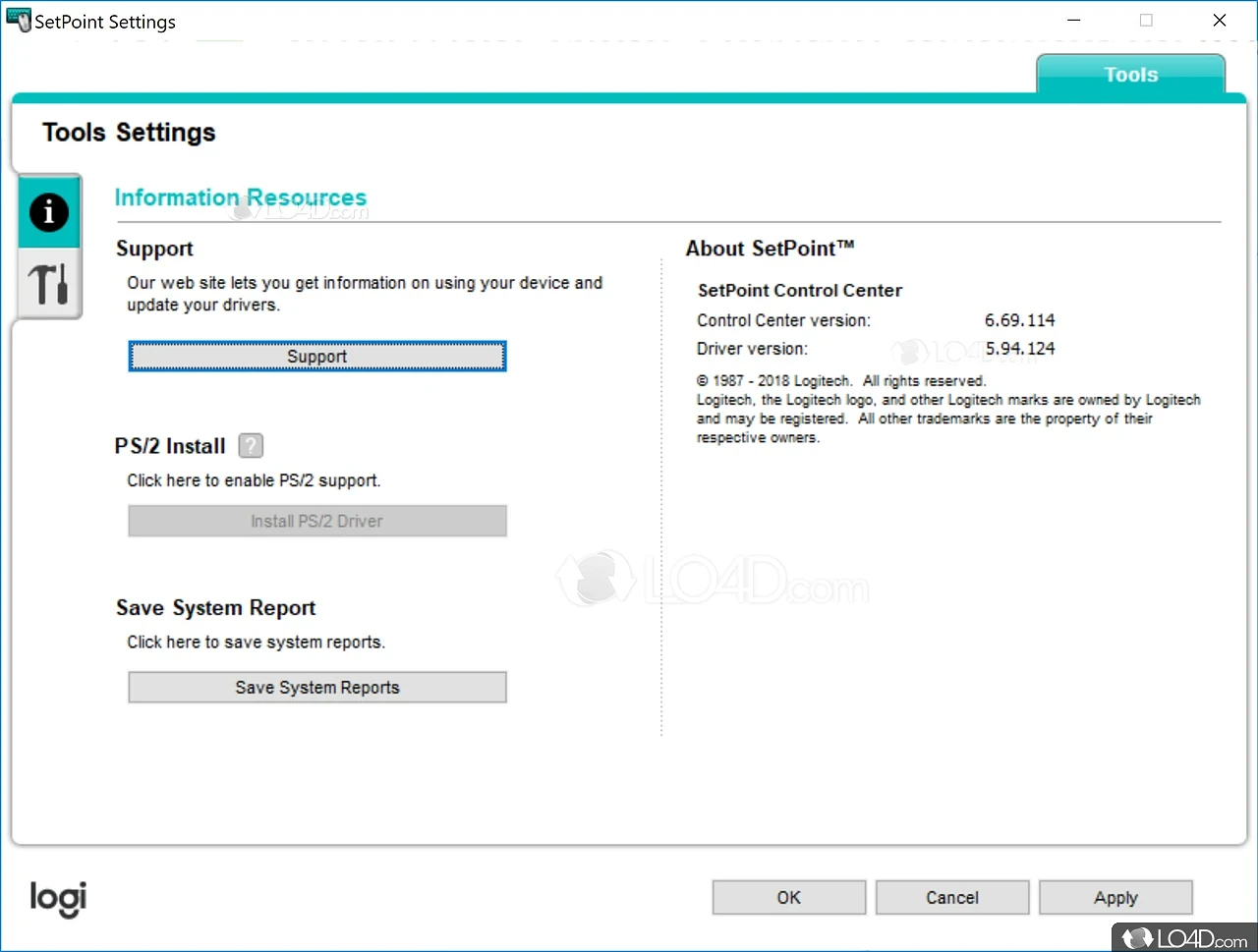Click Driver version value 5.94.124
This screenshot has width=1258, height=952.
coord(1019,349)
